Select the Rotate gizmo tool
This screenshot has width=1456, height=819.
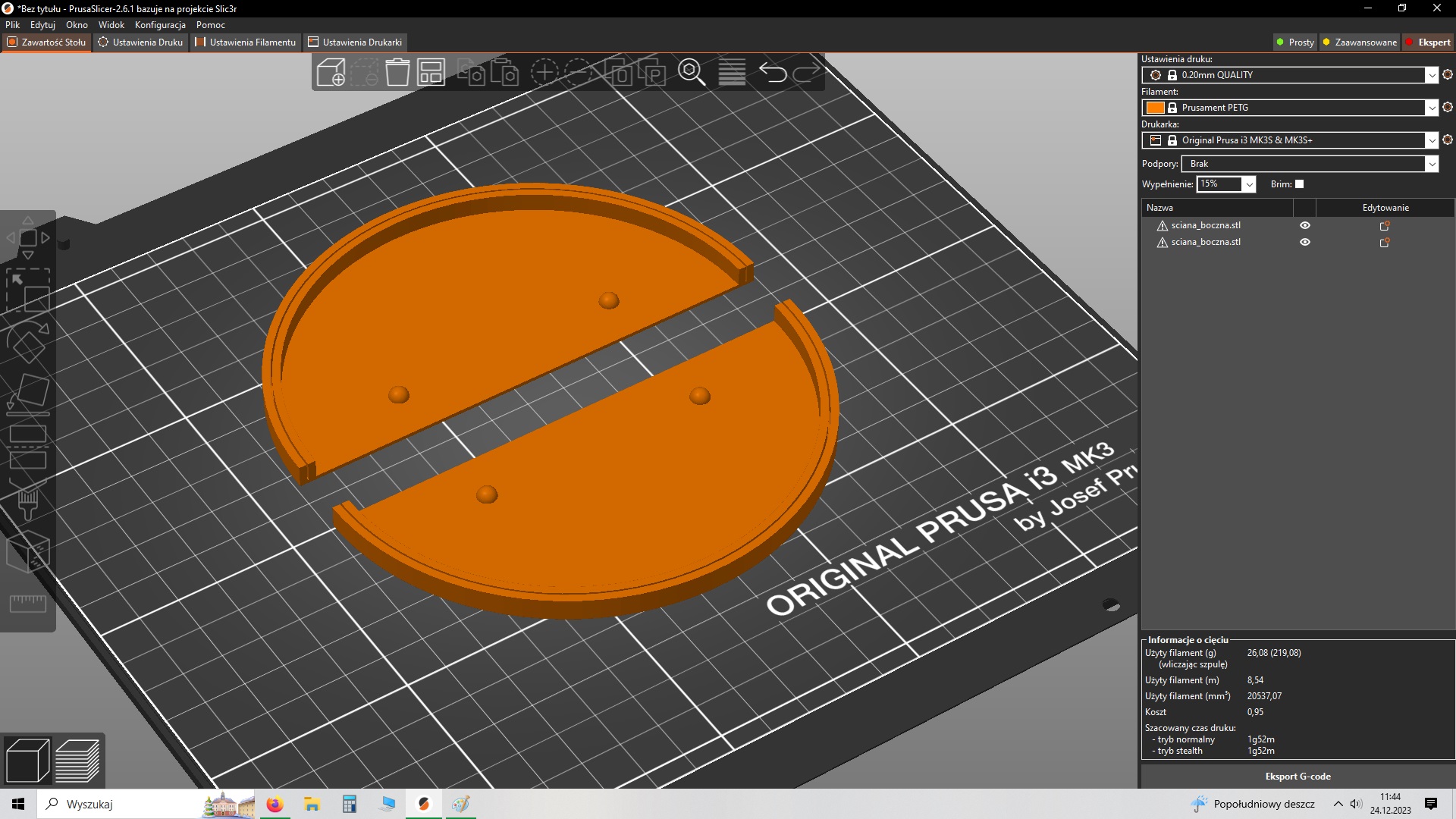point(27,343)
